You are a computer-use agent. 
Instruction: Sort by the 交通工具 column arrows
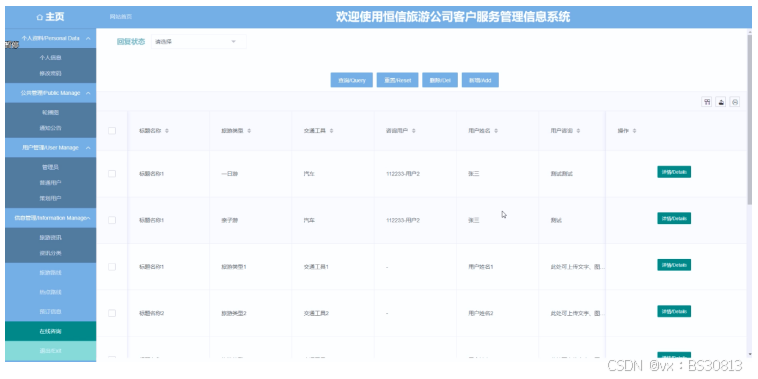point(332,131)
